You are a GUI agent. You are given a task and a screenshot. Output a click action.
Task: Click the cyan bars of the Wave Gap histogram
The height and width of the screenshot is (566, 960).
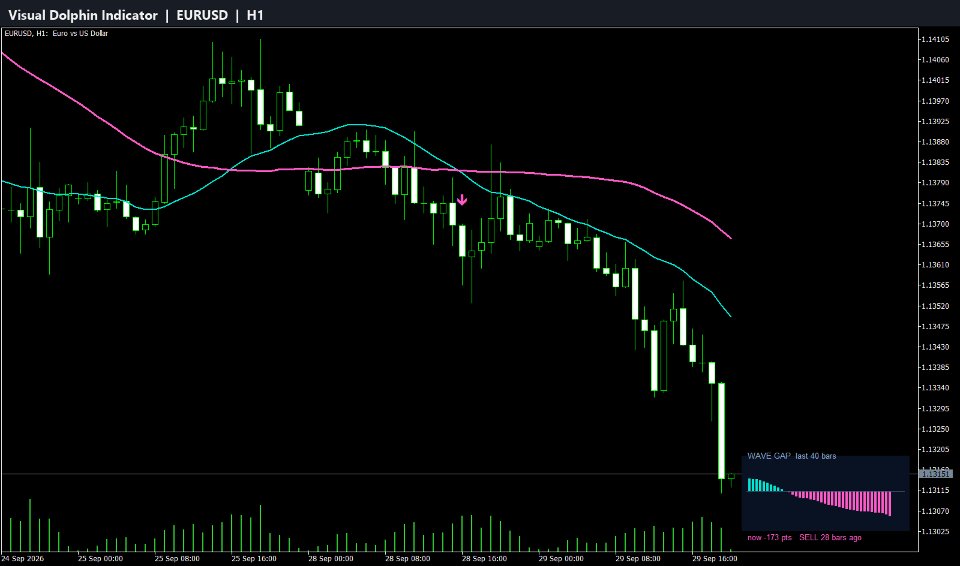click(765, 485)
